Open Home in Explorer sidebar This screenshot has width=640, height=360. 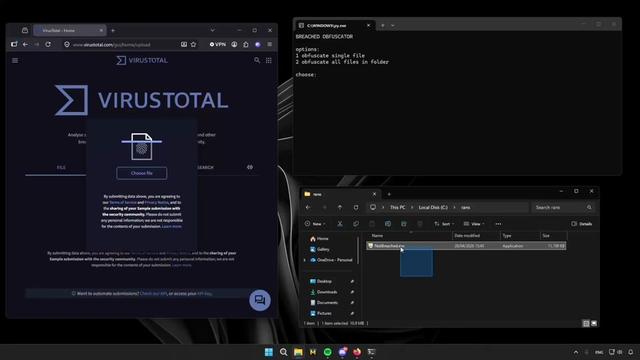coord(319,238)
